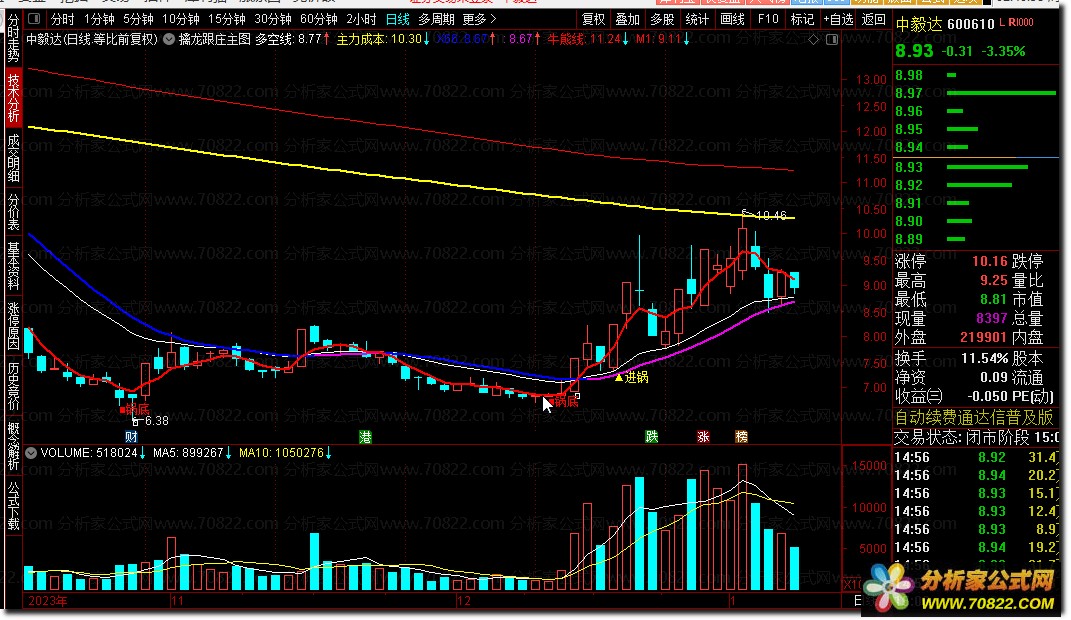Select the 60分钟 period

coord(319,19)
